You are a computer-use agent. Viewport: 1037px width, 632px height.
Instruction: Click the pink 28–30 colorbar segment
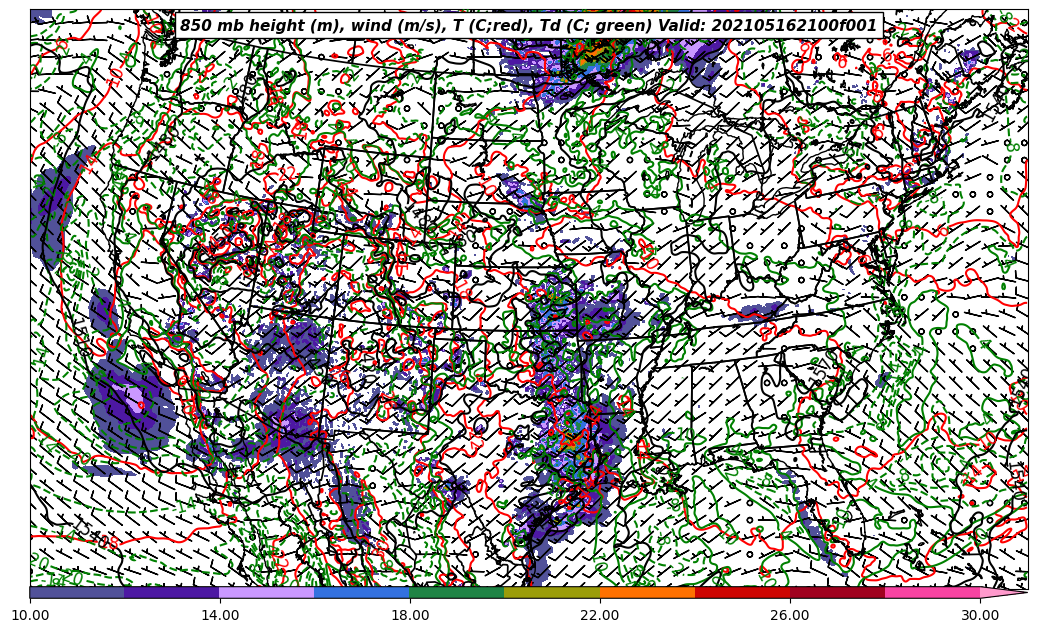932,592
